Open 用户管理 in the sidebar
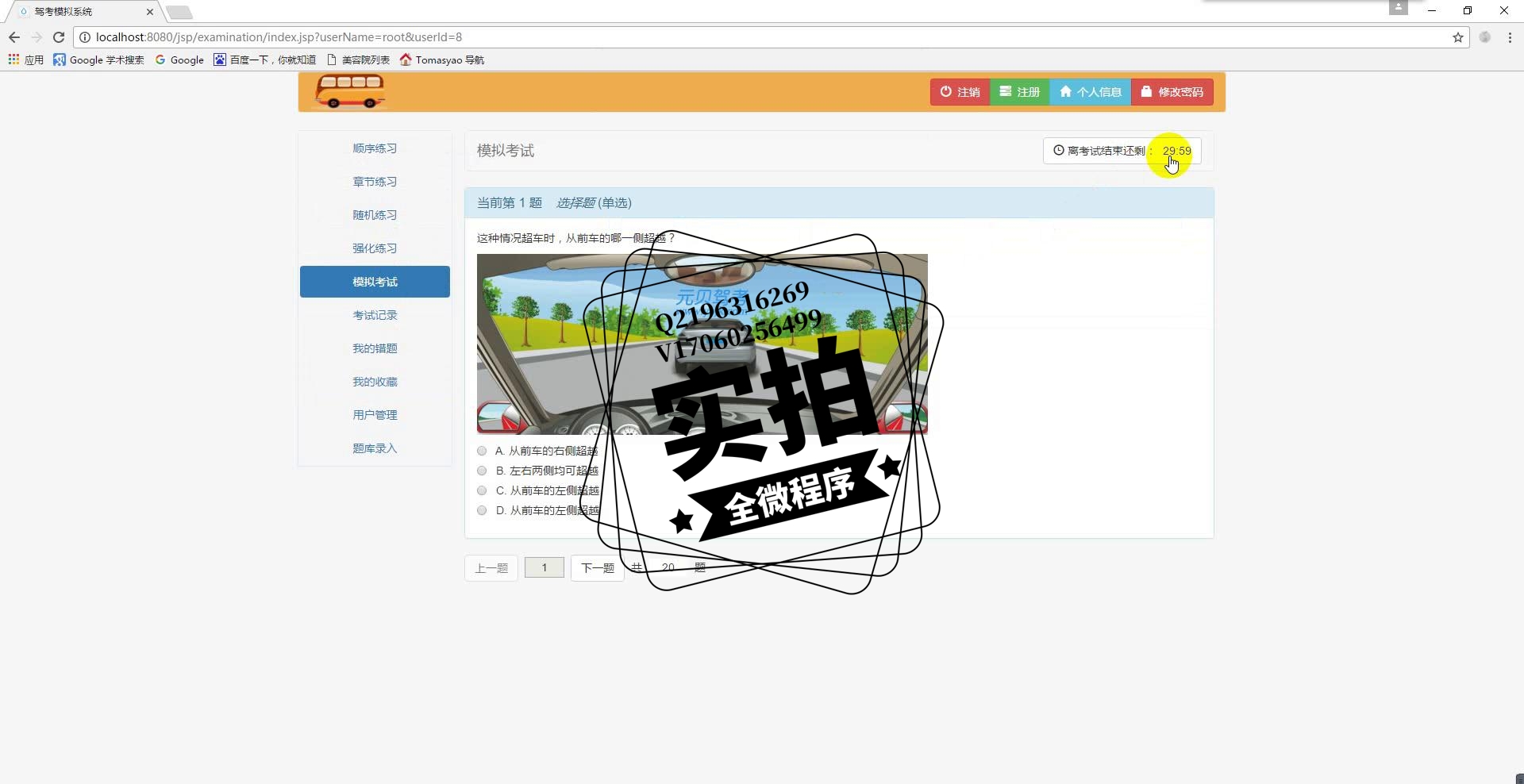The width and height of the screenshot is (1524, 784). point(375,415)
